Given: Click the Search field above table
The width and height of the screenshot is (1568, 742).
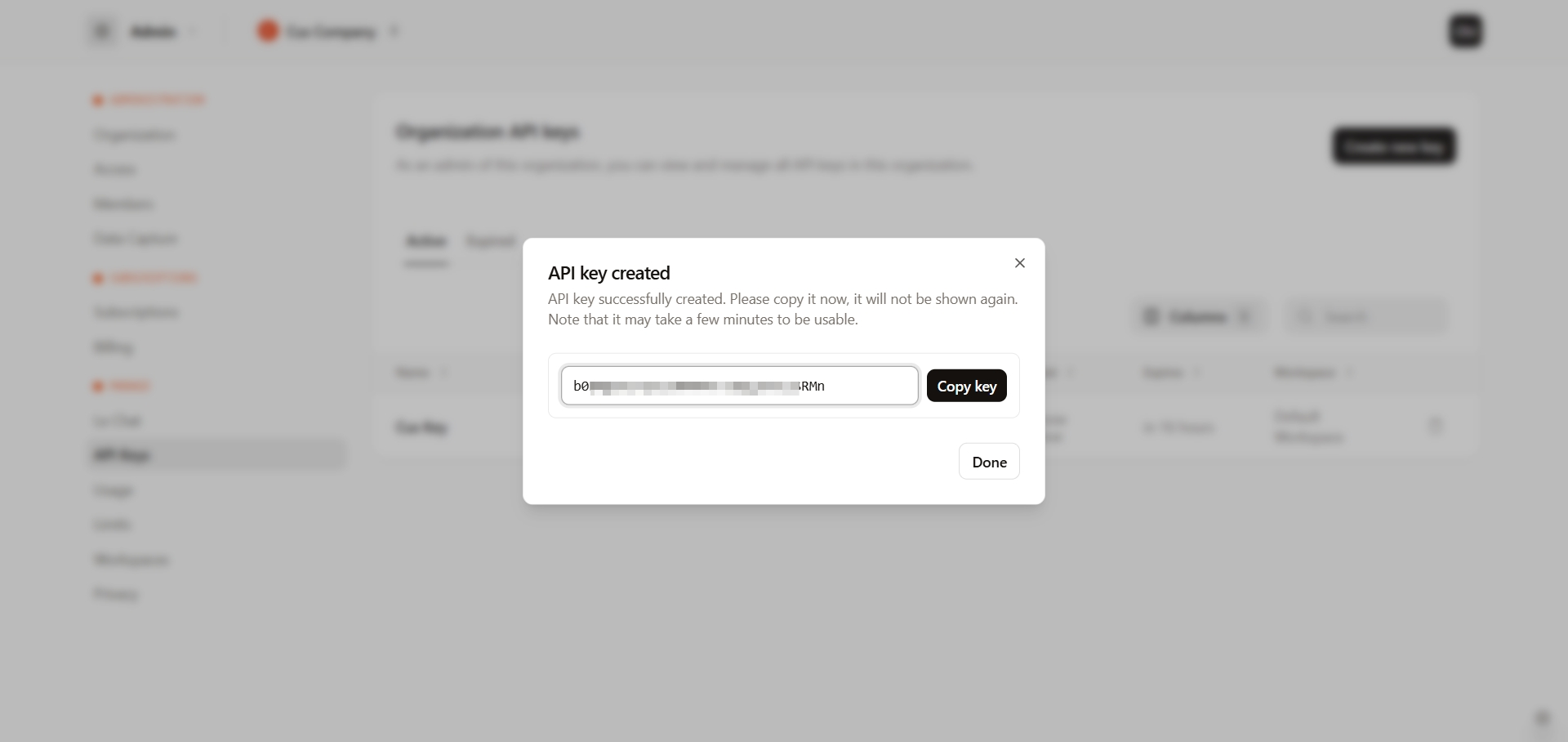Looking at the screenshot, I should (1368, 317).
